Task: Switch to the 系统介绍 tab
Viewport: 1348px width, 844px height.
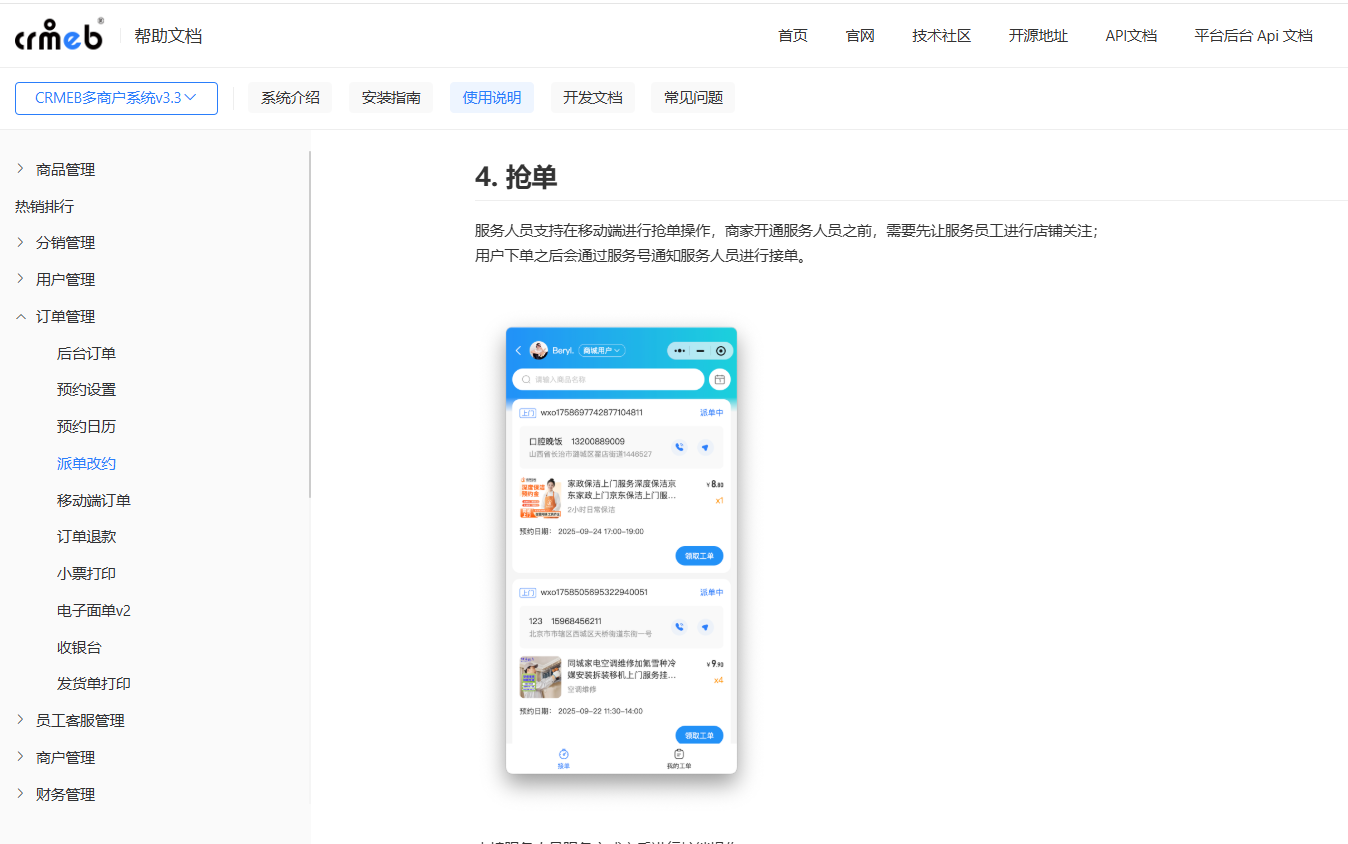Action: (x=290, y=98)
